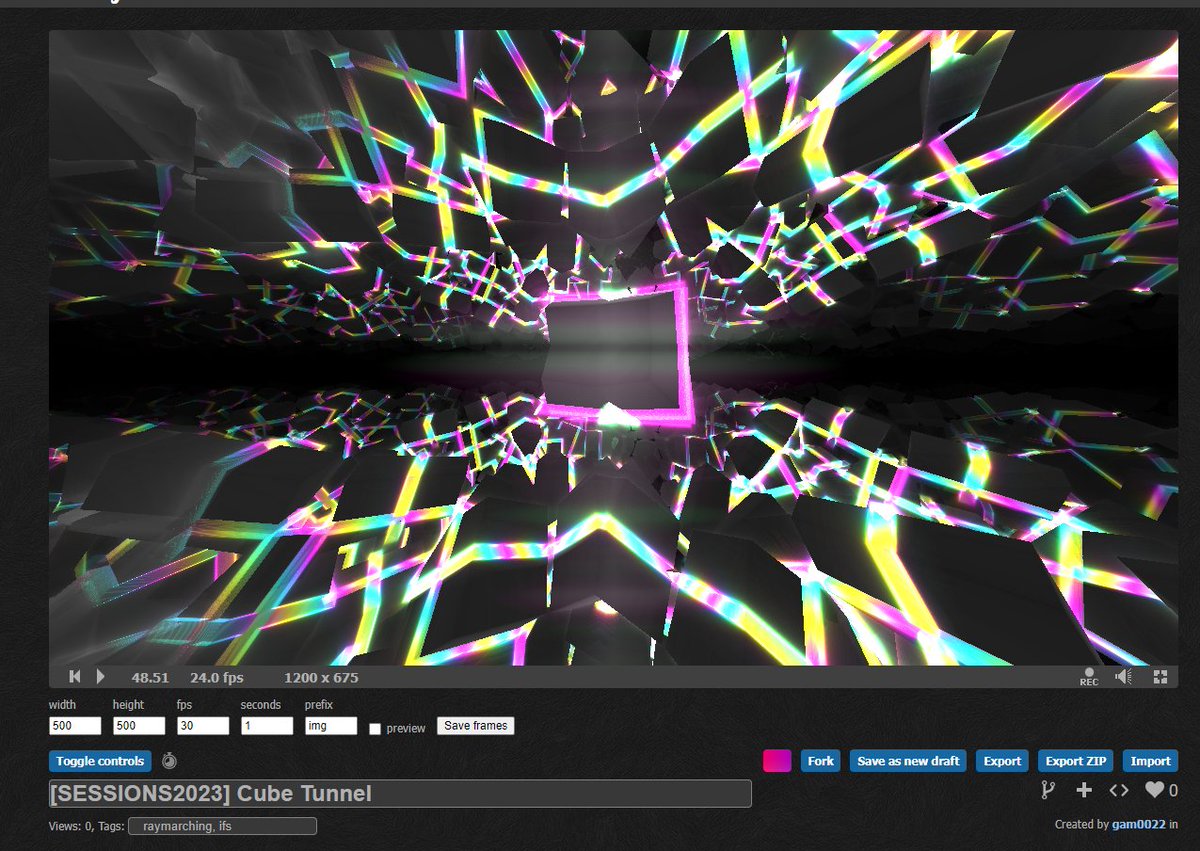Screen dimensions: 1200x851
Task: Click the Export ZIP button
Action: pyautogui.click(x=1076, y=761)
